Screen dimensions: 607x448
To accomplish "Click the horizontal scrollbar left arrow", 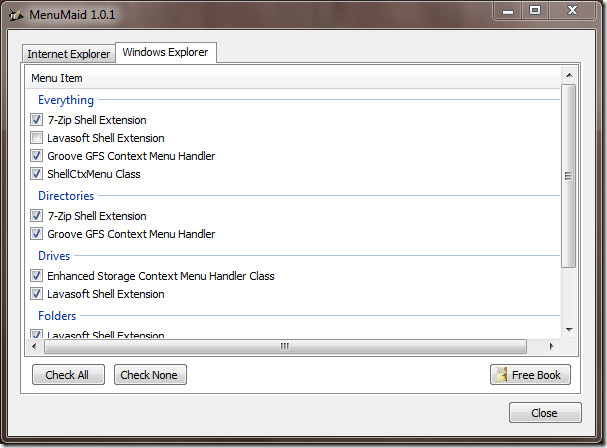I will [x=34, y=346].
